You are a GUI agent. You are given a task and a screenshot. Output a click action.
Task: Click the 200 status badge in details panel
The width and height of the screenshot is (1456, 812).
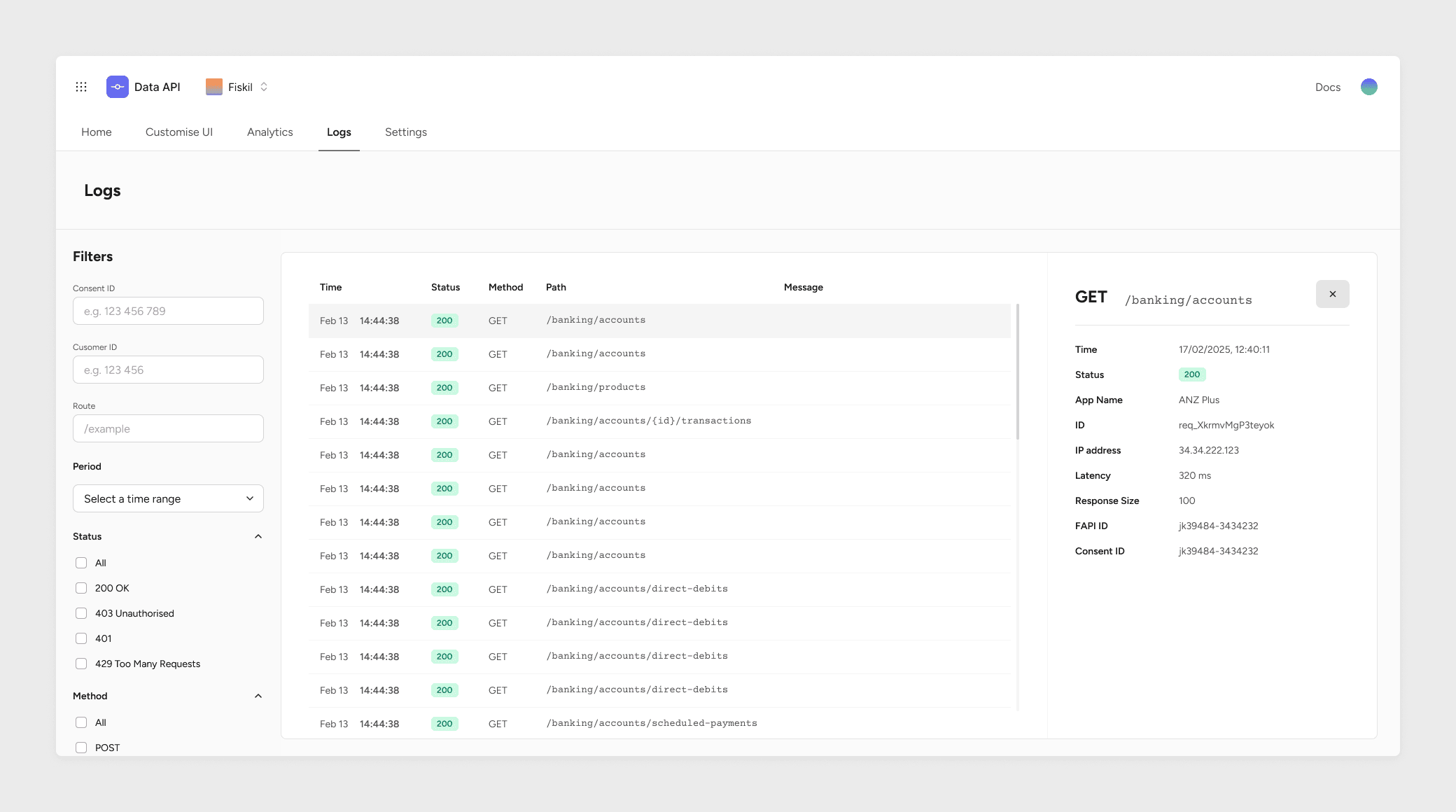click(1191, 374)
